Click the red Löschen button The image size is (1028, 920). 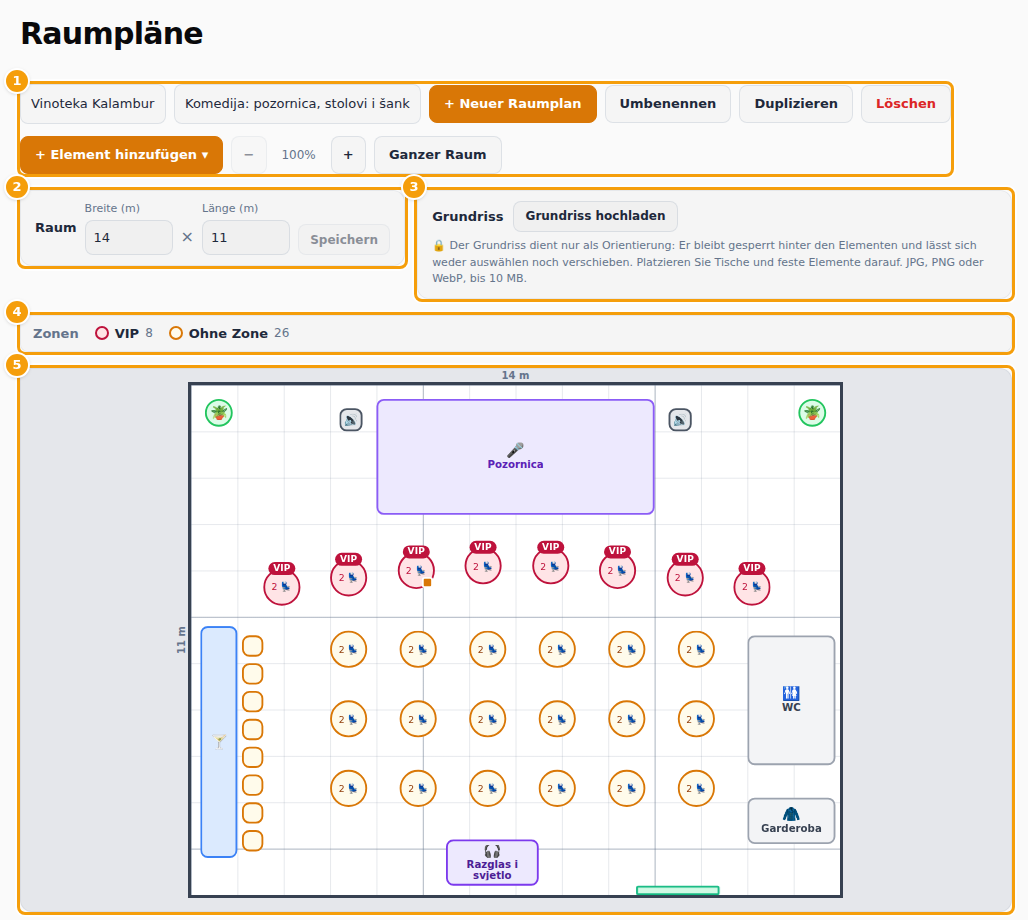(x=905, y=104)
